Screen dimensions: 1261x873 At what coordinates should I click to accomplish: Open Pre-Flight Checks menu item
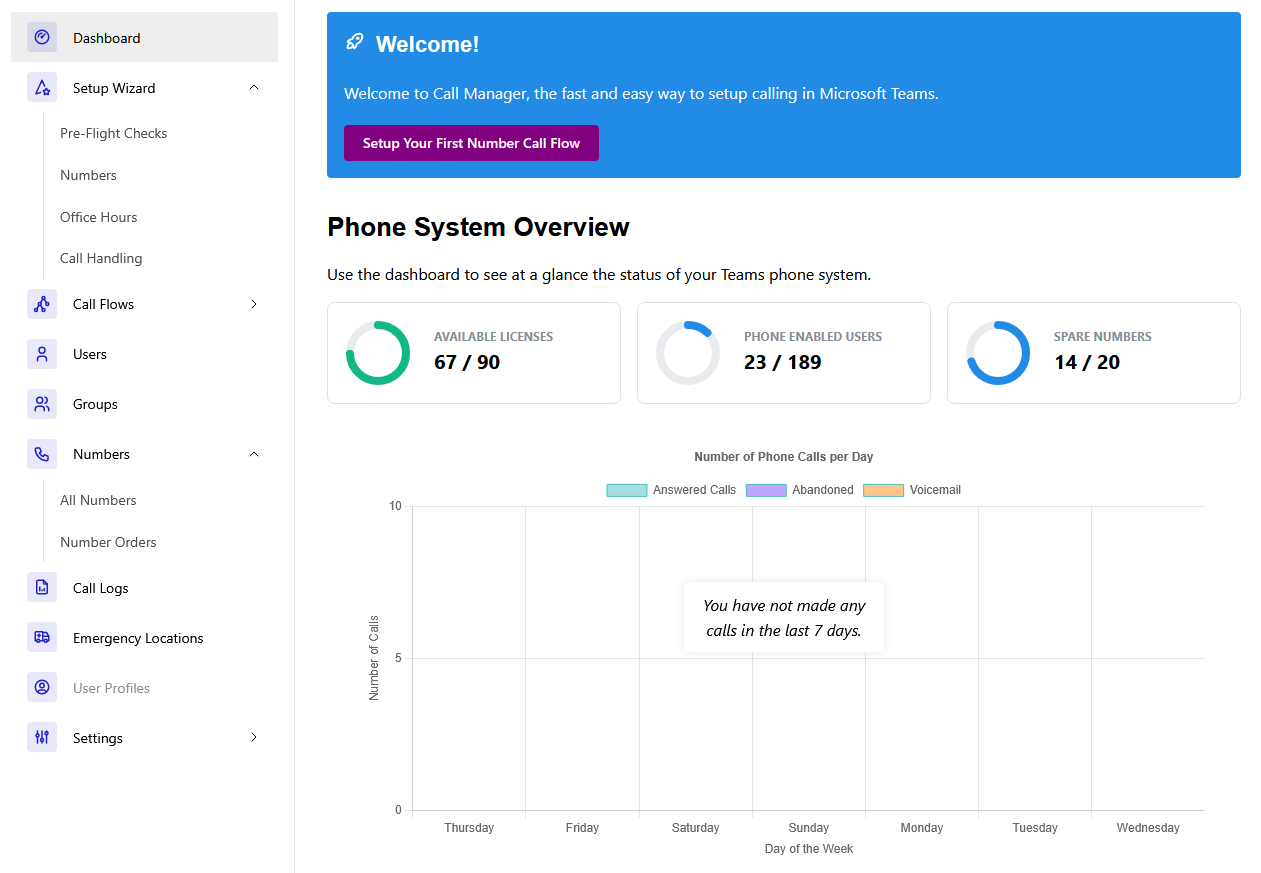click(x=114, y=133)
